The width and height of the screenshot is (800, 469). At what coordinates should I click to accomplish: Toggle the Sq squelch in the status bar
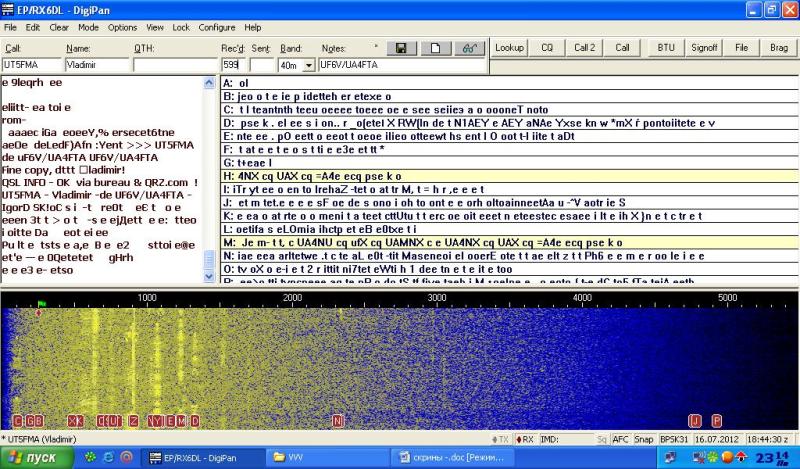602,439
